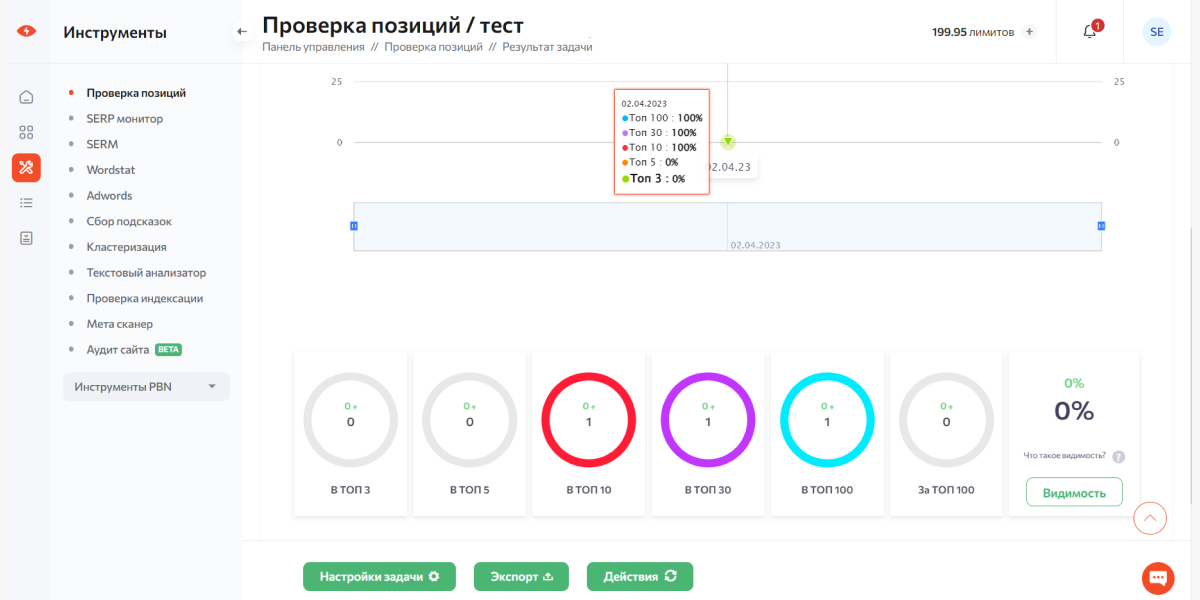This screenshot has width=1200, height=600.
Task: Click the В ТОП 5 circle card
Action: pyautogui.click(x=470, y=433)
